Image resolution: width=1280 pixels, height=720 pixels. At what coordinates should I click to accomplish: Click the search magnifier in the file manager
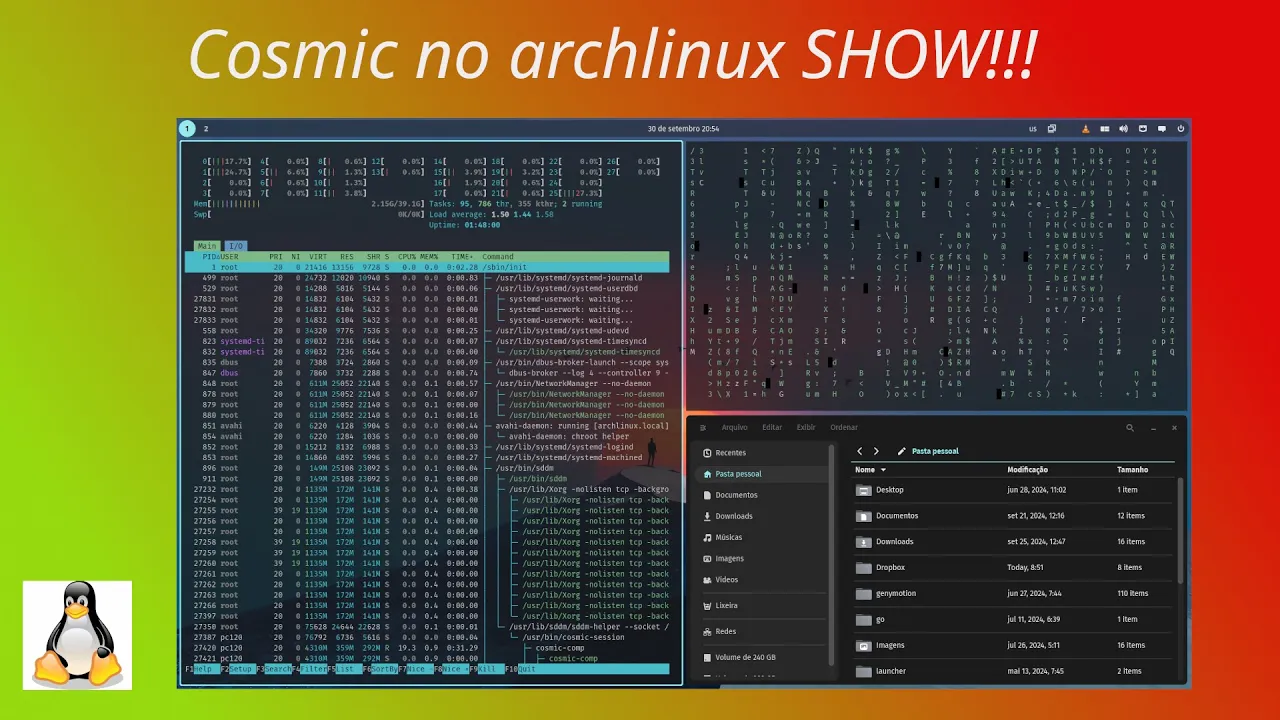(x=1130, y=428)
